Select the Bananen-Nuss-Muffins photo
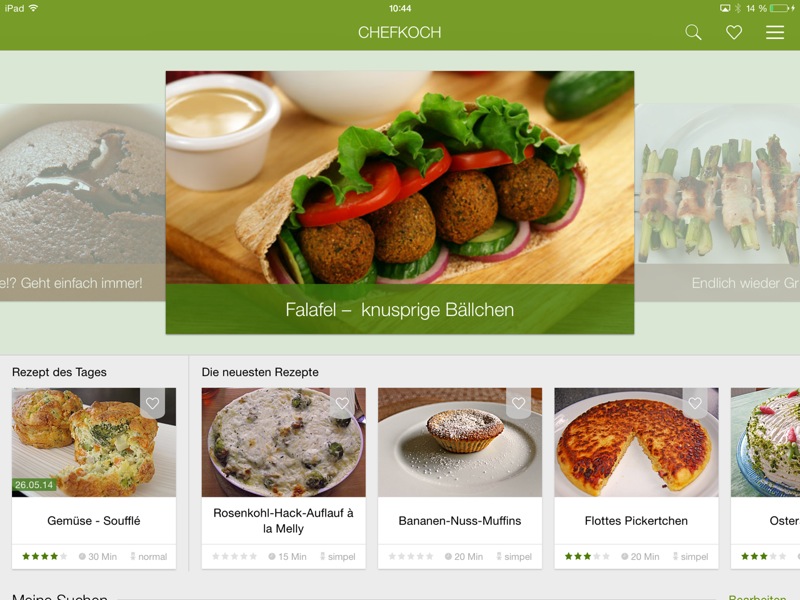Screen dimensions: 800x600 click(x=460, y=442)
